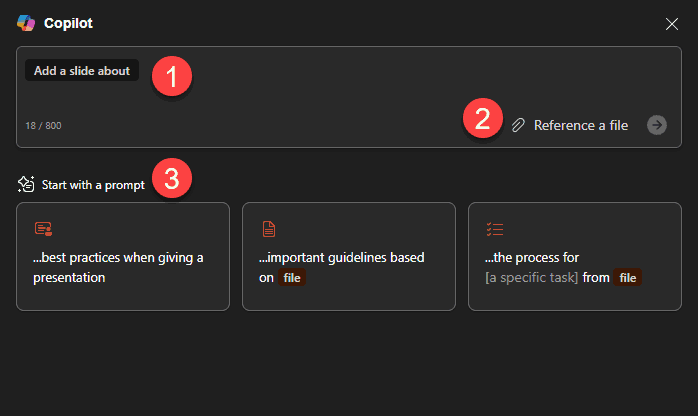Click the 18 / 800 character counter

(x=44, y=126)
